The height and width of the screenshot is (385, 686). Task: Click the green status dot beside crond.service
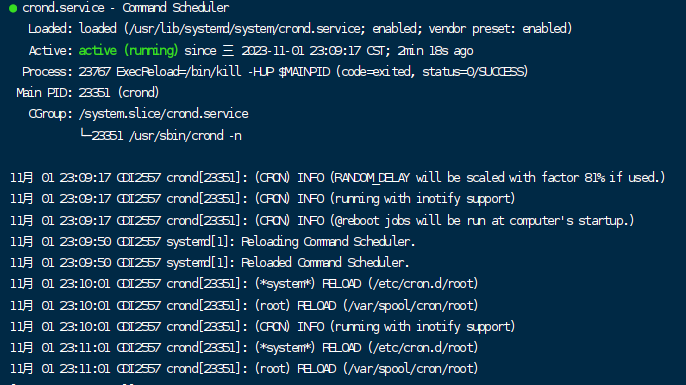(13, 8)
